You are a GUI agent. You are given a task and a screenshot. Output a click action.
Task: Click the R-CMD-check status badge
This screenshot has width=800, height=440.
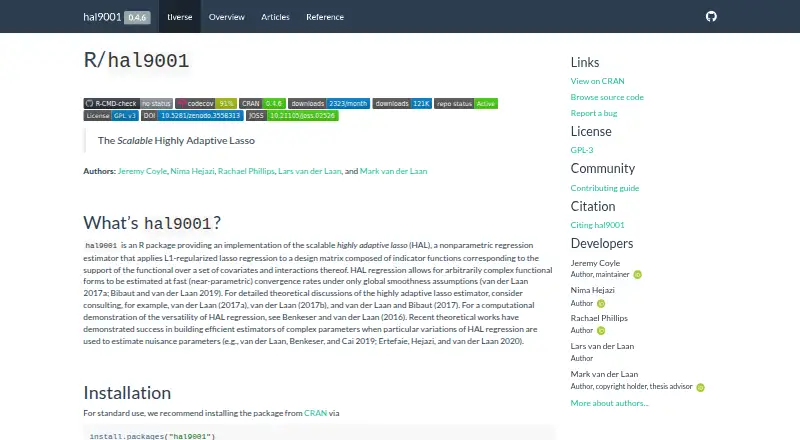point(128,104)
